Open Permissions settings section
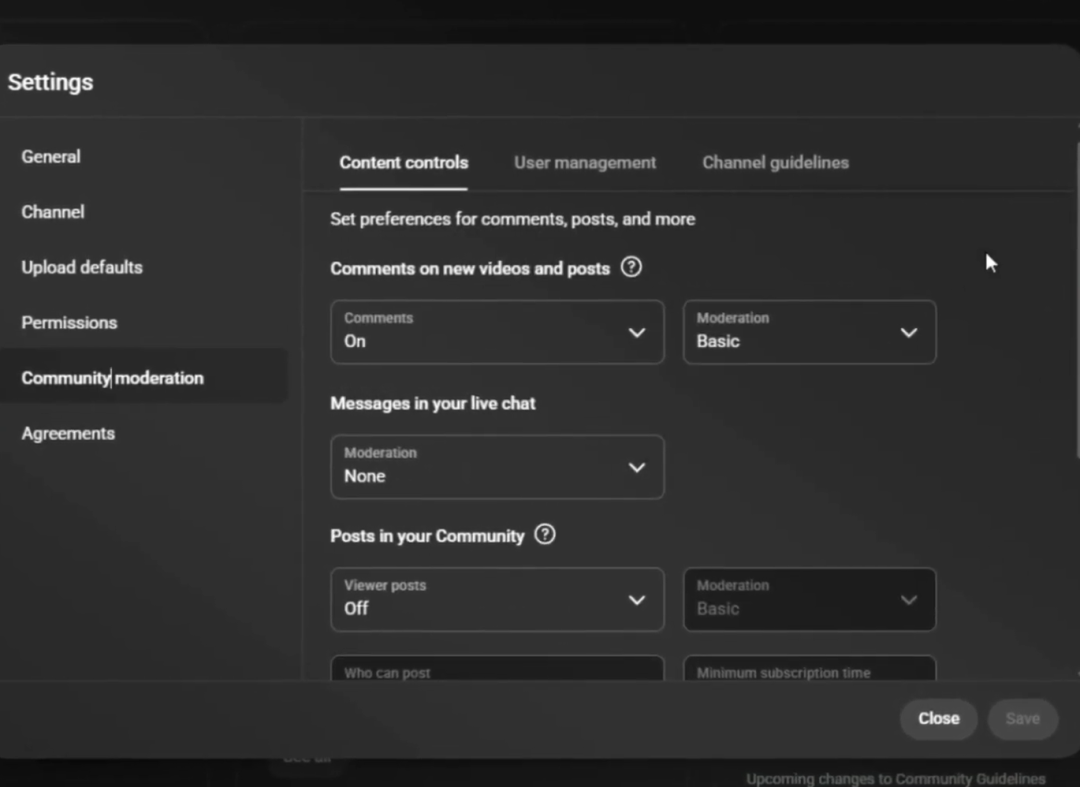The image size is (1080, 787). 69,322
